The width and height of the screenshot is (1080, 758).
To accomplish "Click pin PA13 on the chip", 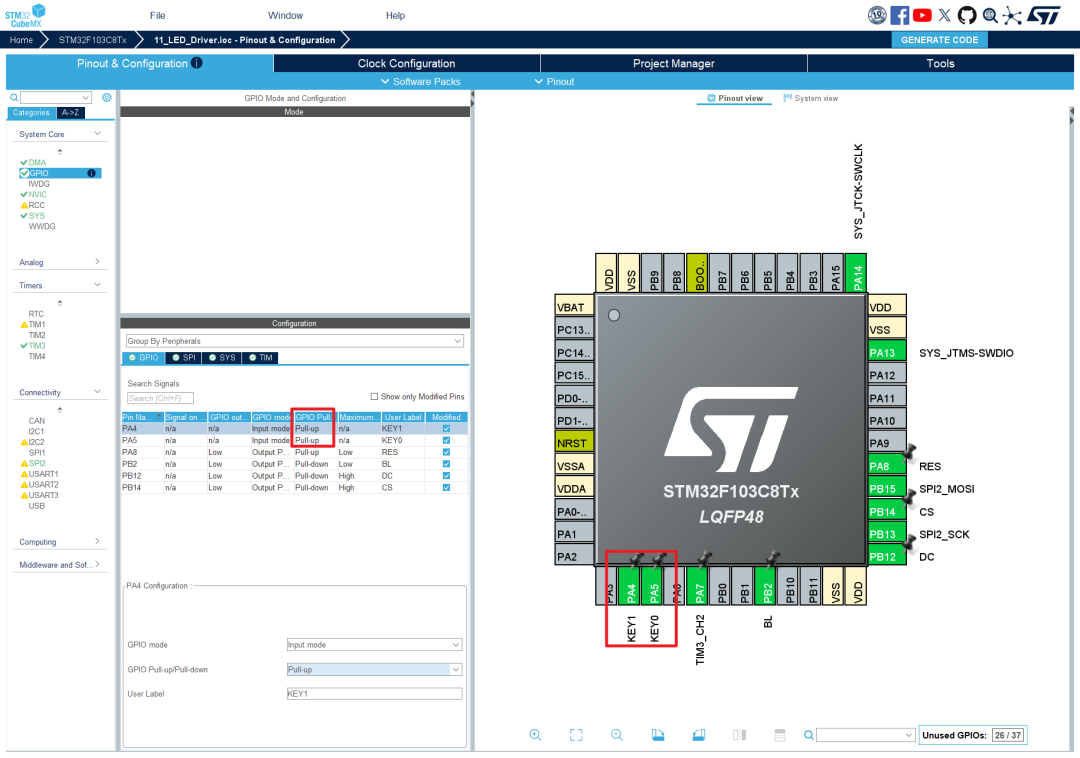I will coord(886,352).
